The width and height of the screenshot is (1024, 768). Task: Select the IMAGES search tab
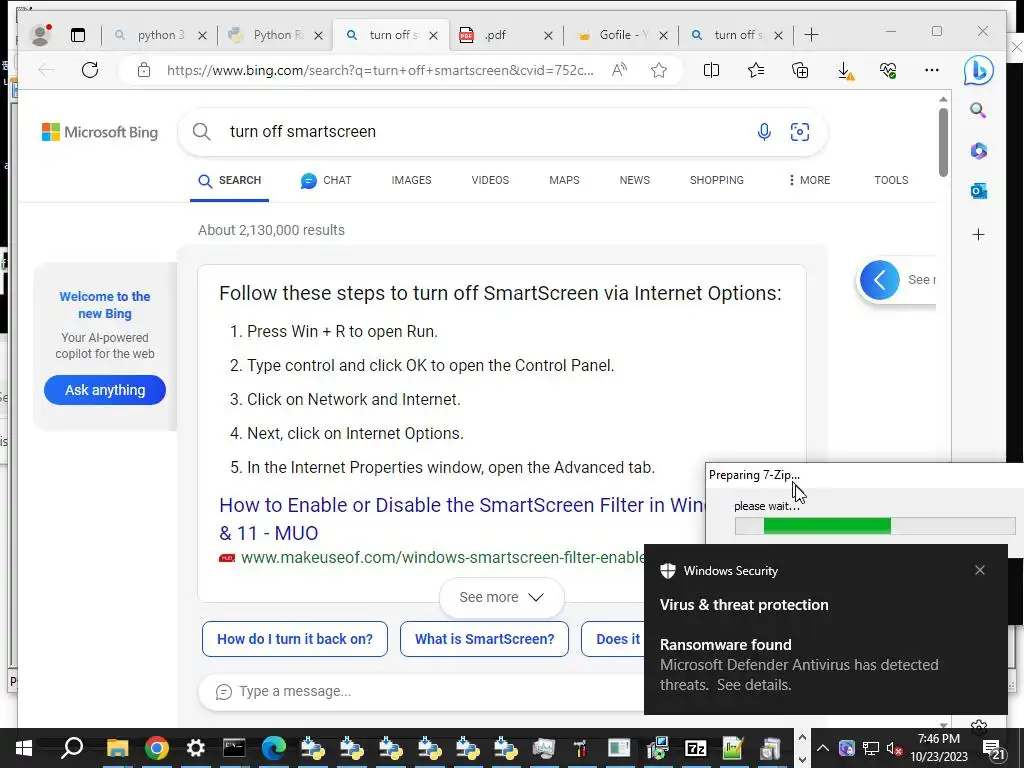pos(411,180)
